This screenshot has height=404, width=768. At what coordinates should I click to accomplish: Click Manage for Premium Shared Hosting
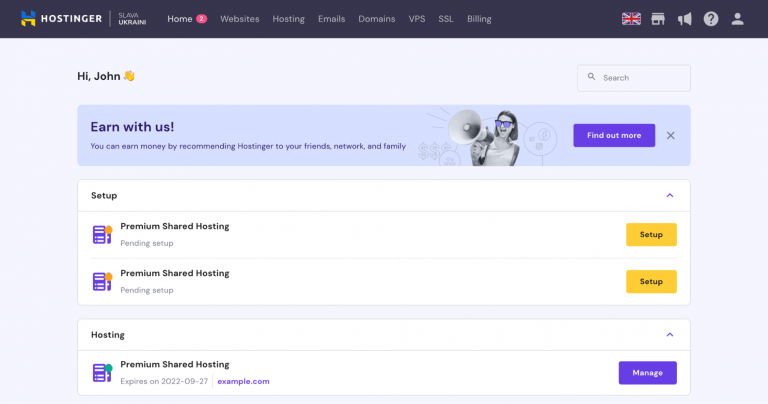(x=647, y=373)
